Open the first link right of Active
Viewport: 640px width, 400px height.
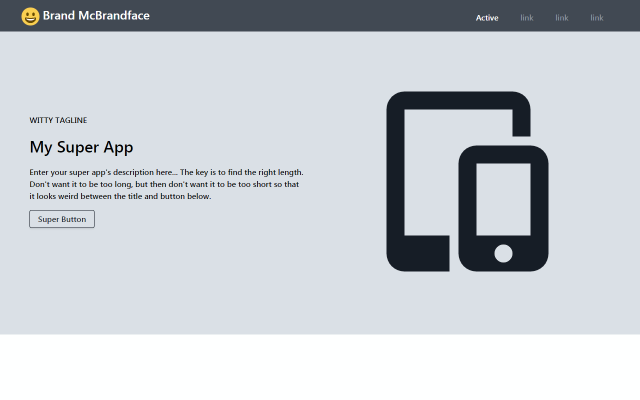coord(527,18)
